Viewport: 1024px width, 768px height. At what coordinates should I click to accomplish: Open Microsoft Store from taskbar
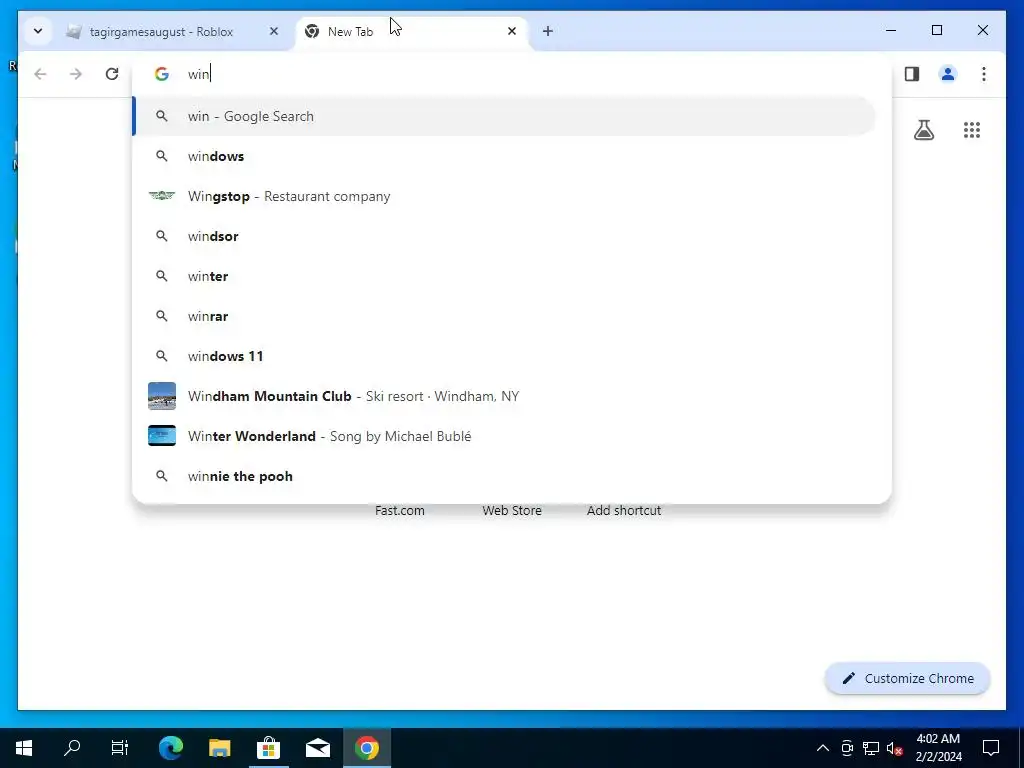pyautogui.click(x=268, y=748)
